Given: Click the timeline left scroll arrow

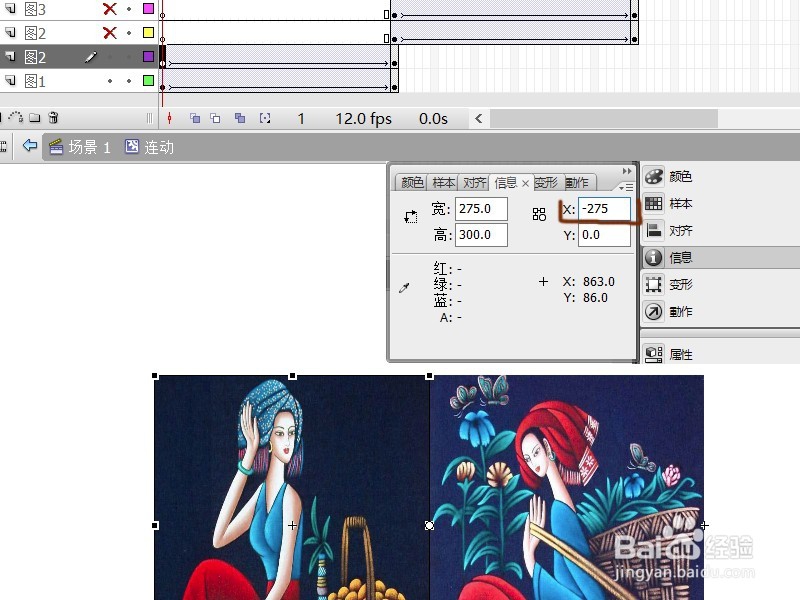Looking at the screenshot, I should [479, 118].
